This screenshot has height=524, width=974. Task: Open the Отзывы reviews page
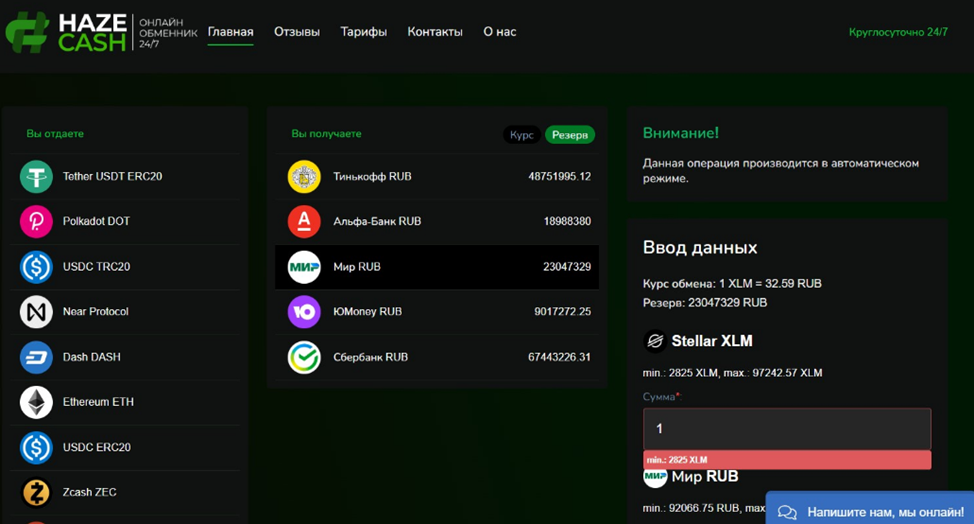[297, 32]
